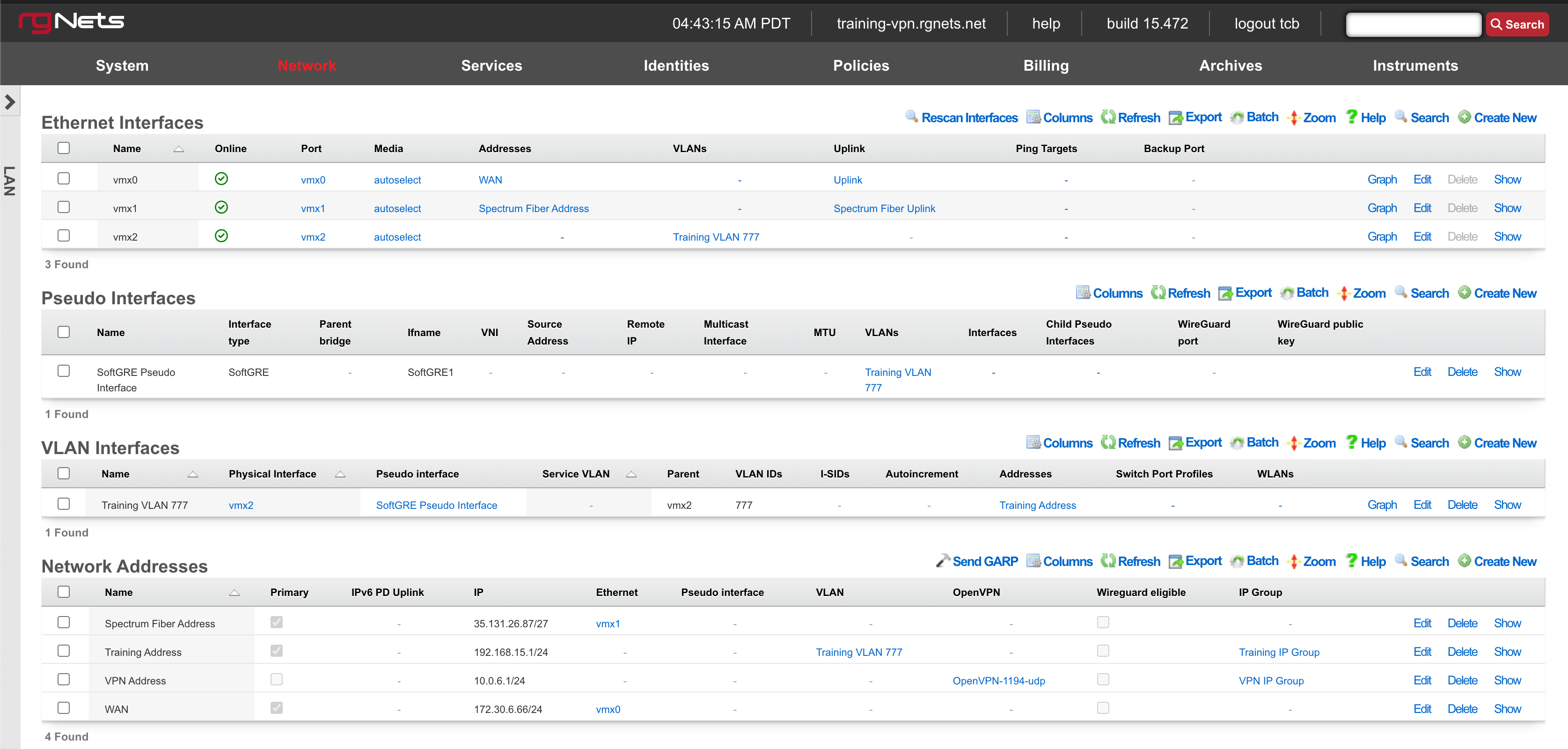The height and width of the screenshot is (749, 1568).
Task: Click Create New icon in VLAN Interfaces
Action: point(1465,442)
